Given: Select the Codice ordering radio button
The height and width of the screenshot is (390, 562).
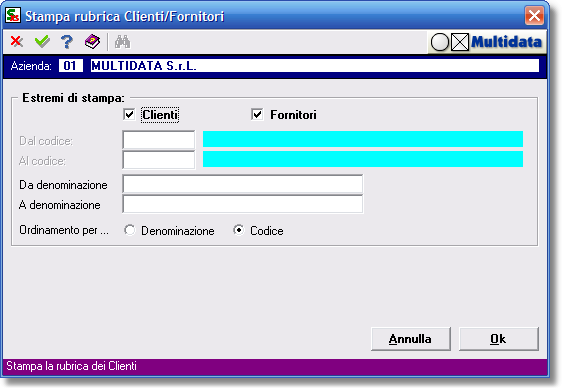Looking at the screenshot, I should click(x=238, y=230).
